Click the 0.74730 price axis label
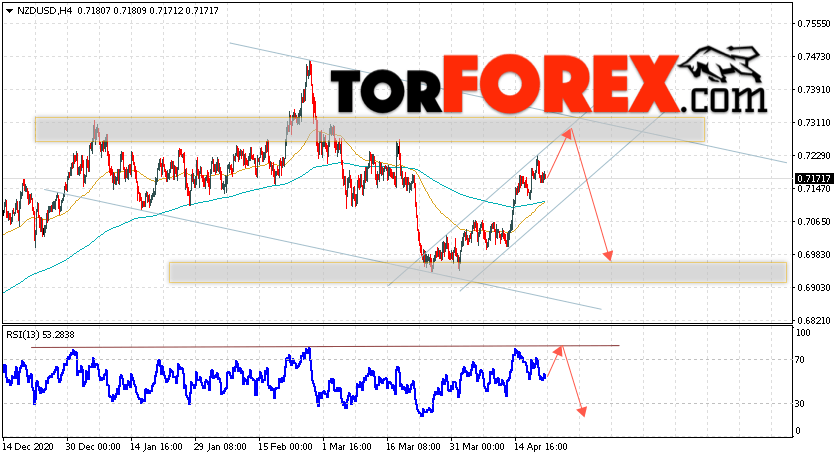The height and width of the screenshot is (458, 838). [814, 57]
